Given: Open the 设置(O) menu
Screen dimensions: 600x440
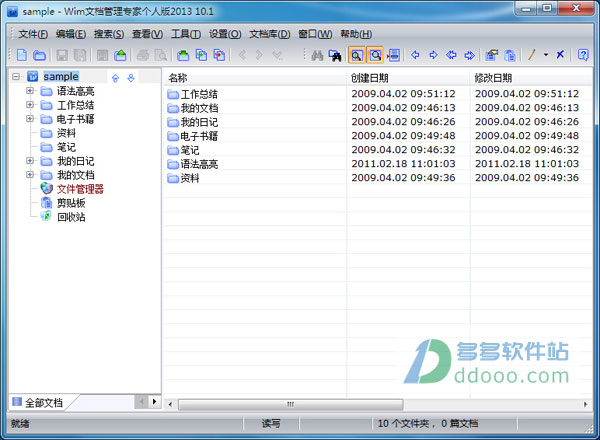Looking at the screenshot, I should tap(225, 34).
